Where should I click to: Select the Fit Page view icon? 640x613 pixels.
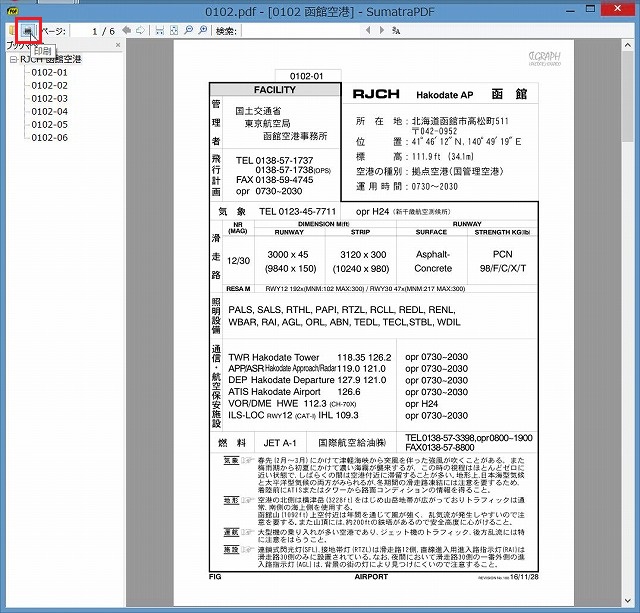pyautogui.click(x=174, y=30)
